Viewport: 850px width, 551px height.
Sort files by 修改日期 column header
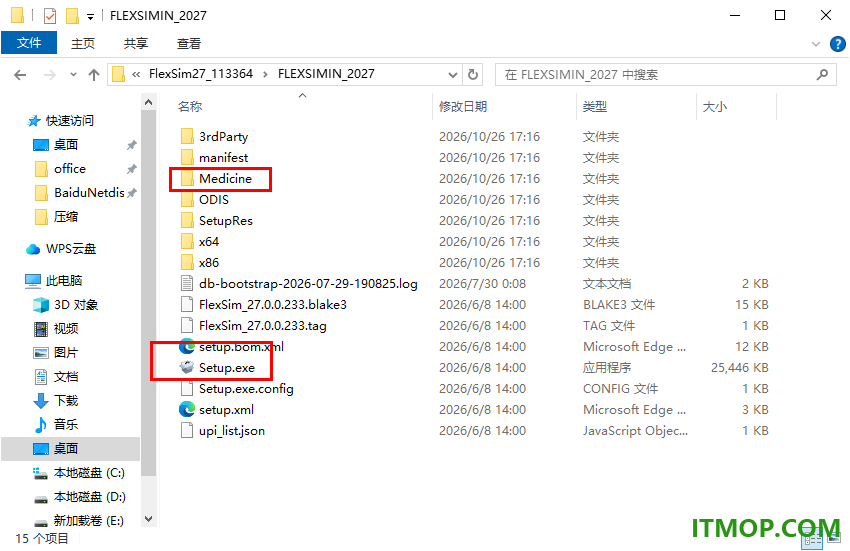[462, 107]
